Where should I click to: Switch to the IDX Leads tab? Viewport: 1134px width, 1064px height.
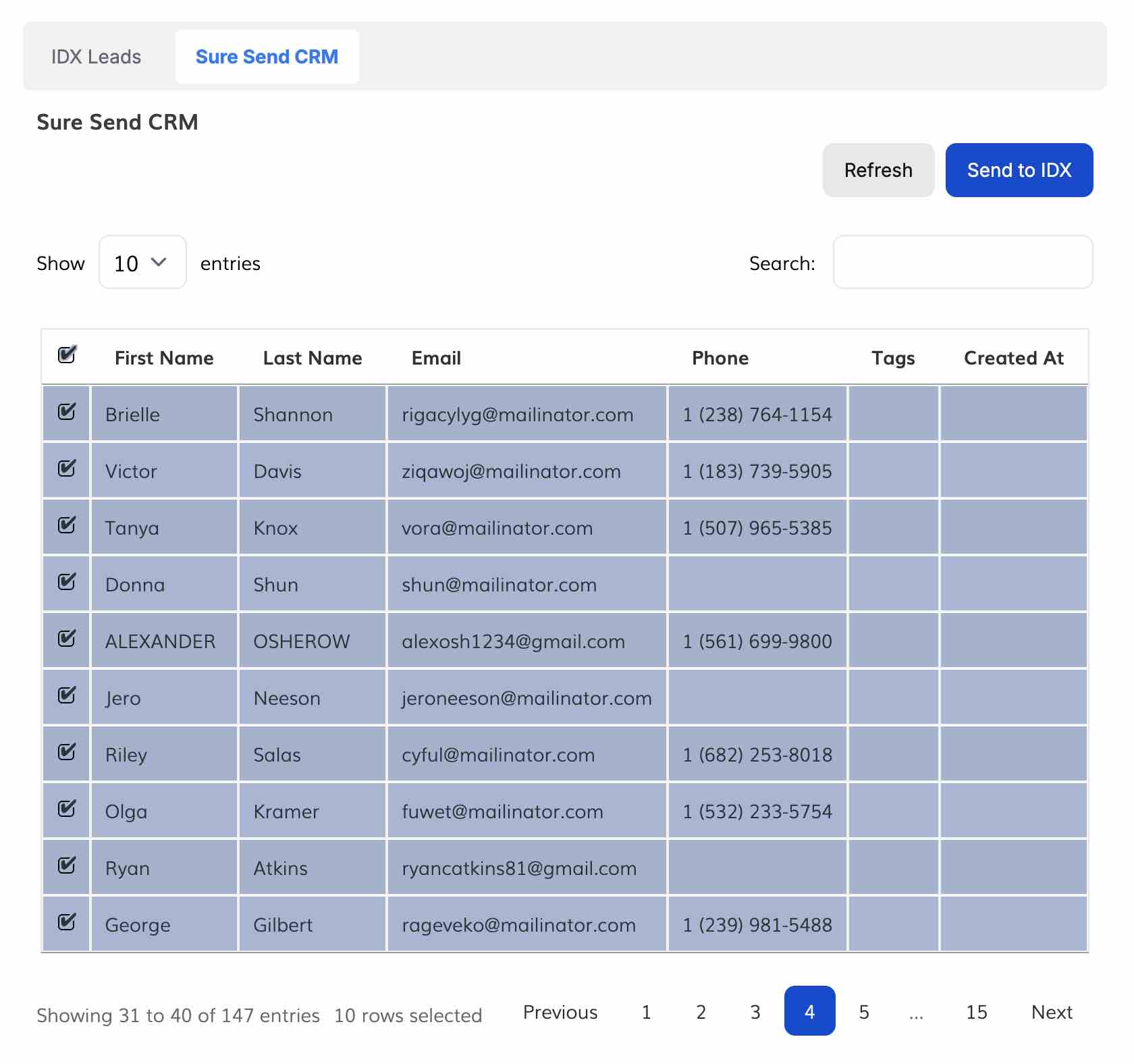coord(97,57)
